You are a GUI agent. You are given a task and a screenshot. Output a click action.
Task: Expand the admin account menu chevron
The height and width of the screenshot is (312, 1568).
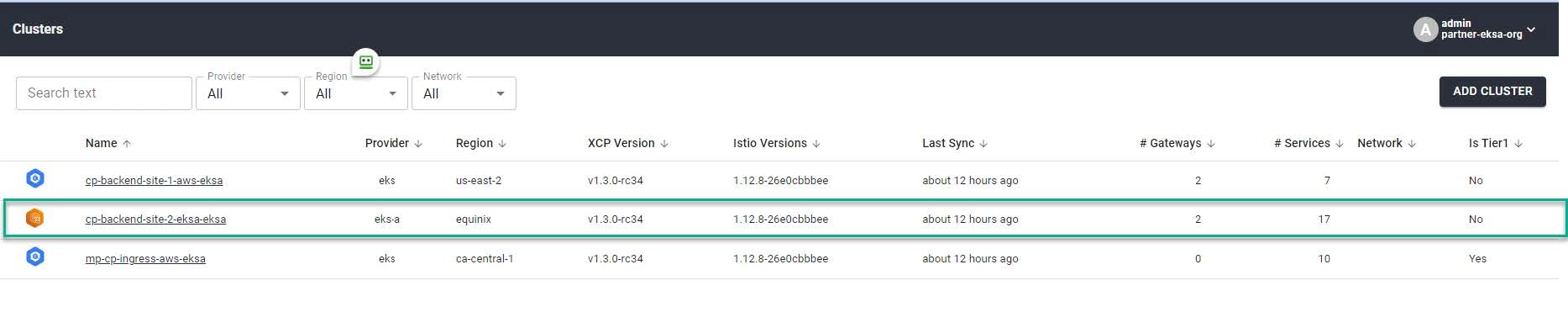(x=1531, y=29)
